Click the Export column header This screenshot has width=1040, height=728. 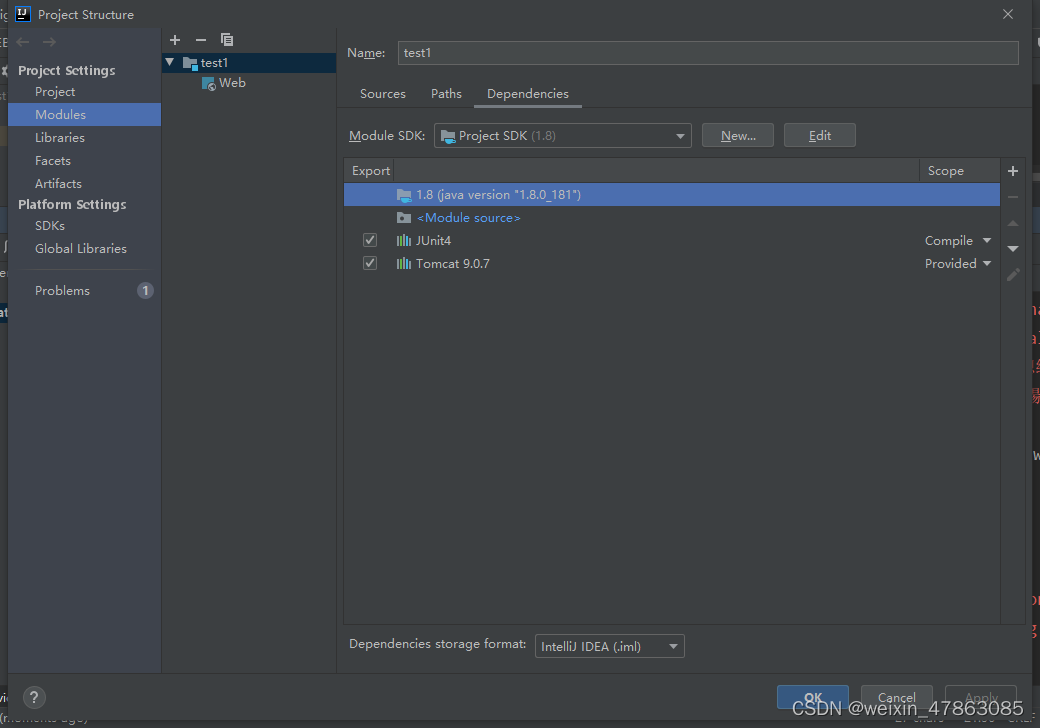(x=370, y=171)
